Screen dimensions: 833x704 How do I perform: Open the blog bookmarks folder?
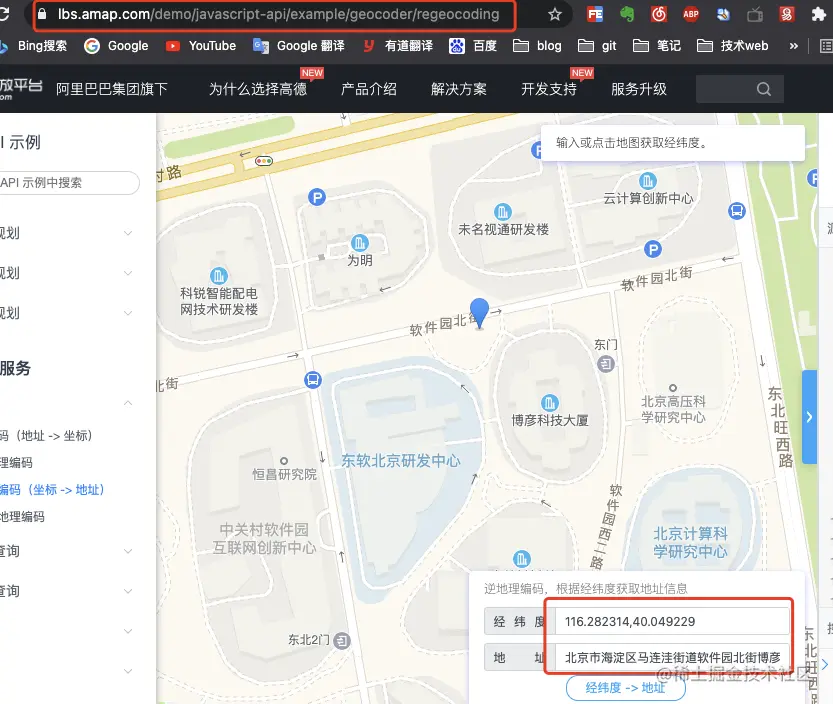point(537,46)
